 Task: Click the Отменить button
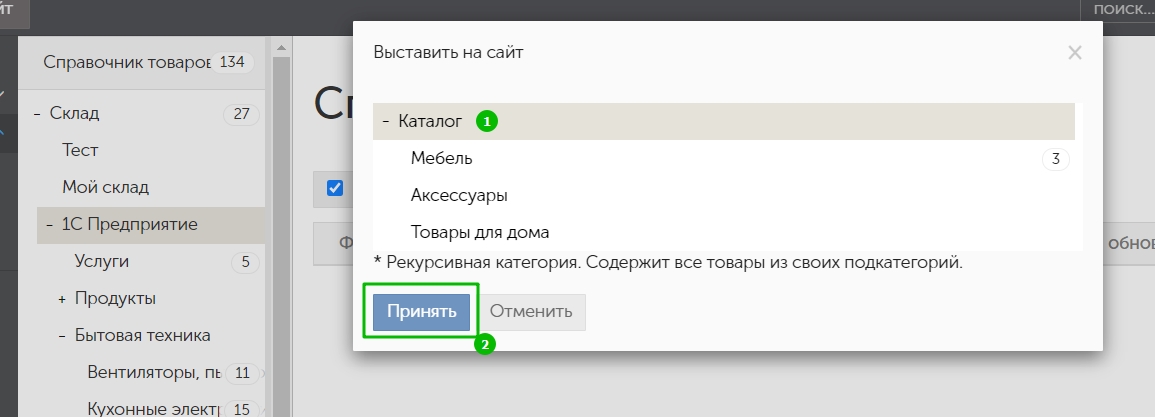tap(531, 311)
